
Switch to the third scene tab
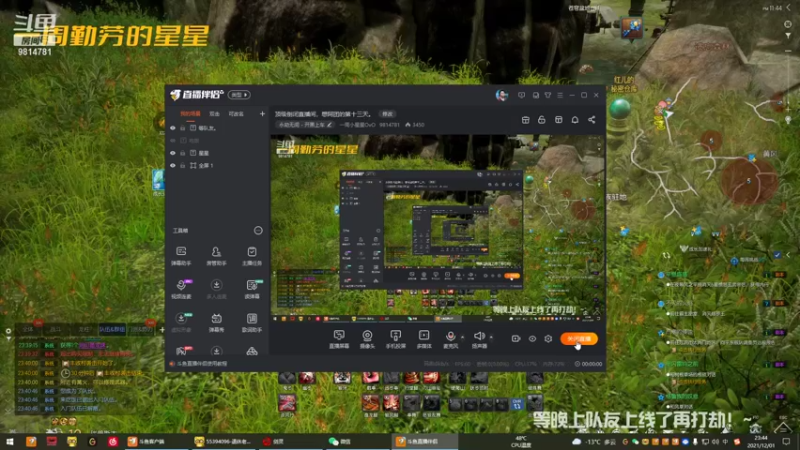click(236, 114)
